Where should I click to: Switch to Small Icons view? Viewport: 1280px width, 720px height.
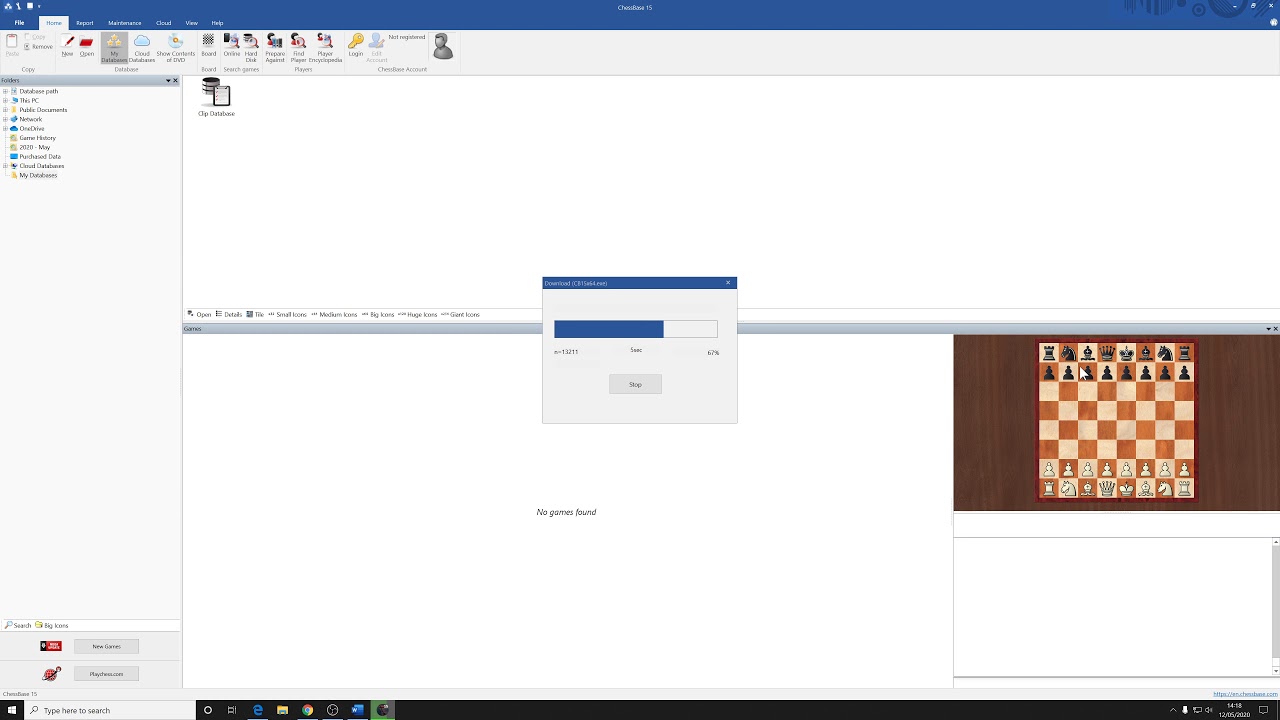(287, 314)
